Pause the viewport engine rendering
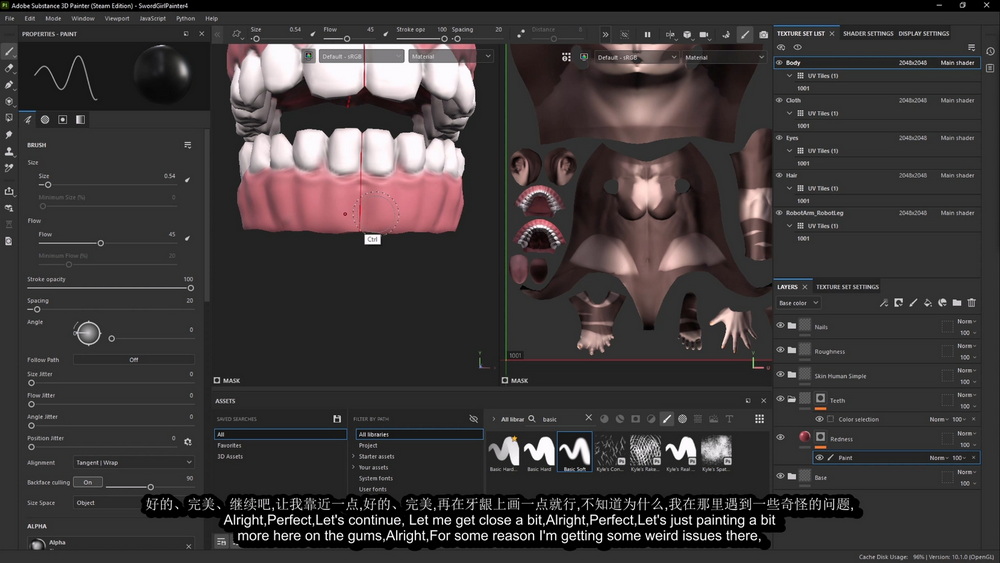Image resolution: width=1000 pixels, height=563 pixels. click(x=647, y=34)
